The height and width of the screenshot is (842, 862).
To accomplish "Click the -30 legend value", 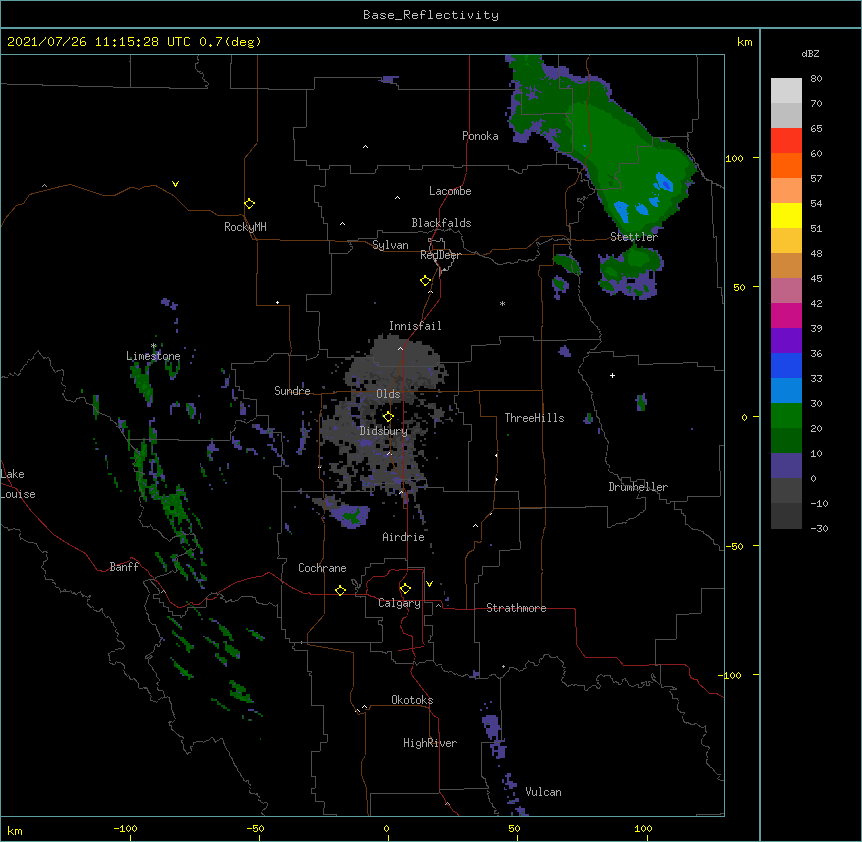I will (x=819, y=528).
